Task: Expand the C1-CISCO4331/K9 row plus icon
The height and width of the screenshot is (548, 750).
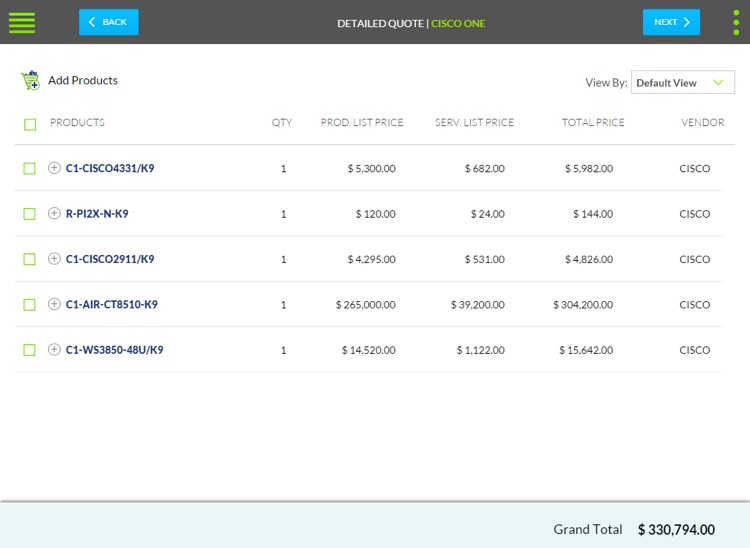Action: (54, 168)
